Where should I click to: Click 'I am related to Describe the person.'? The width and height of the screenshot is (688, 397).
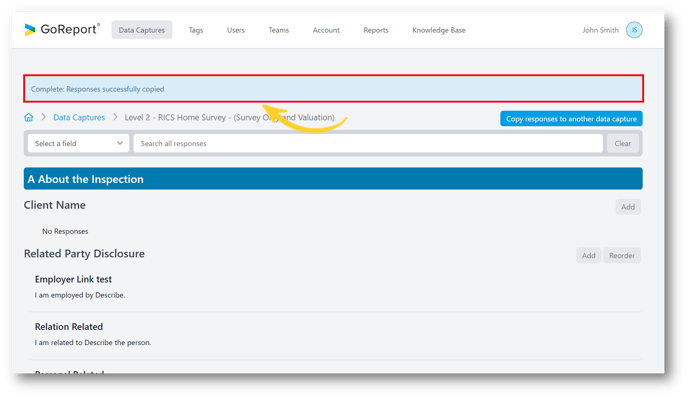[93, 342]
